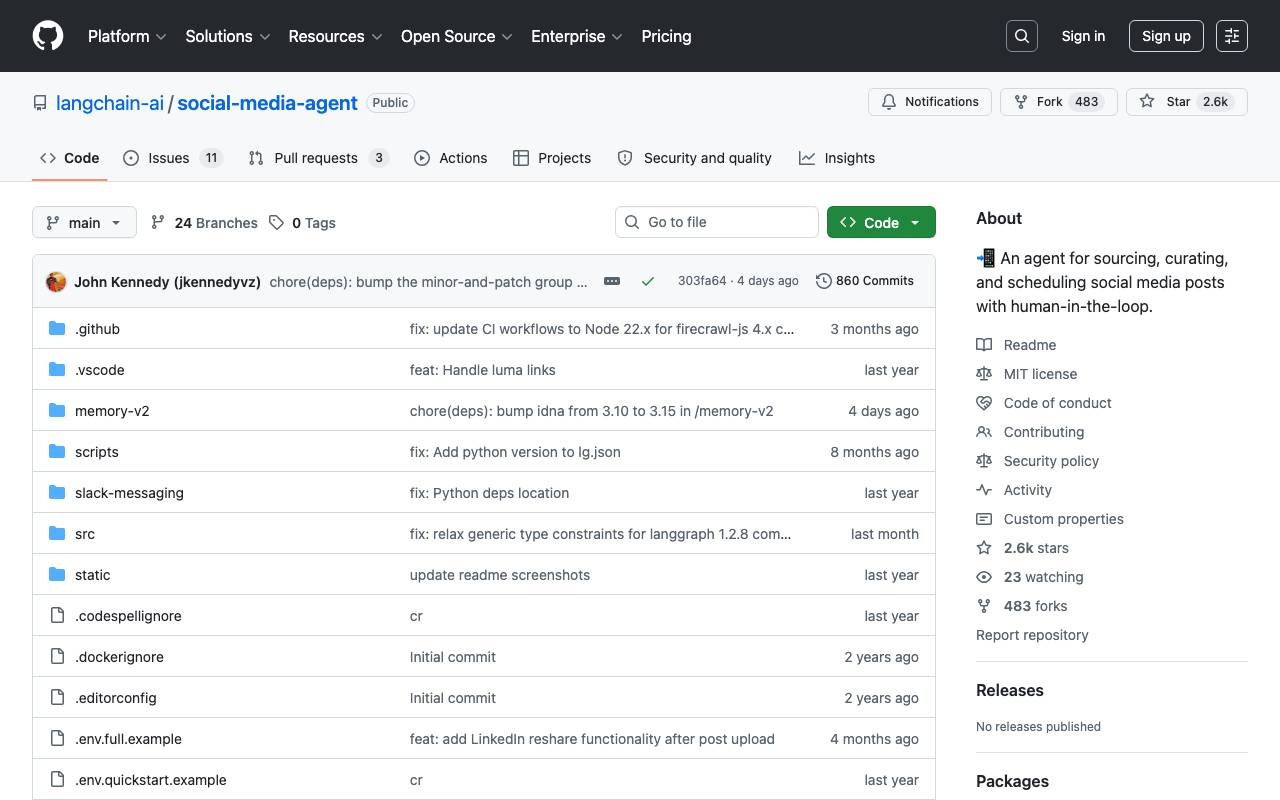Open the .editorconfig file
Viewport: 1280px width, 800px height.
116,698
